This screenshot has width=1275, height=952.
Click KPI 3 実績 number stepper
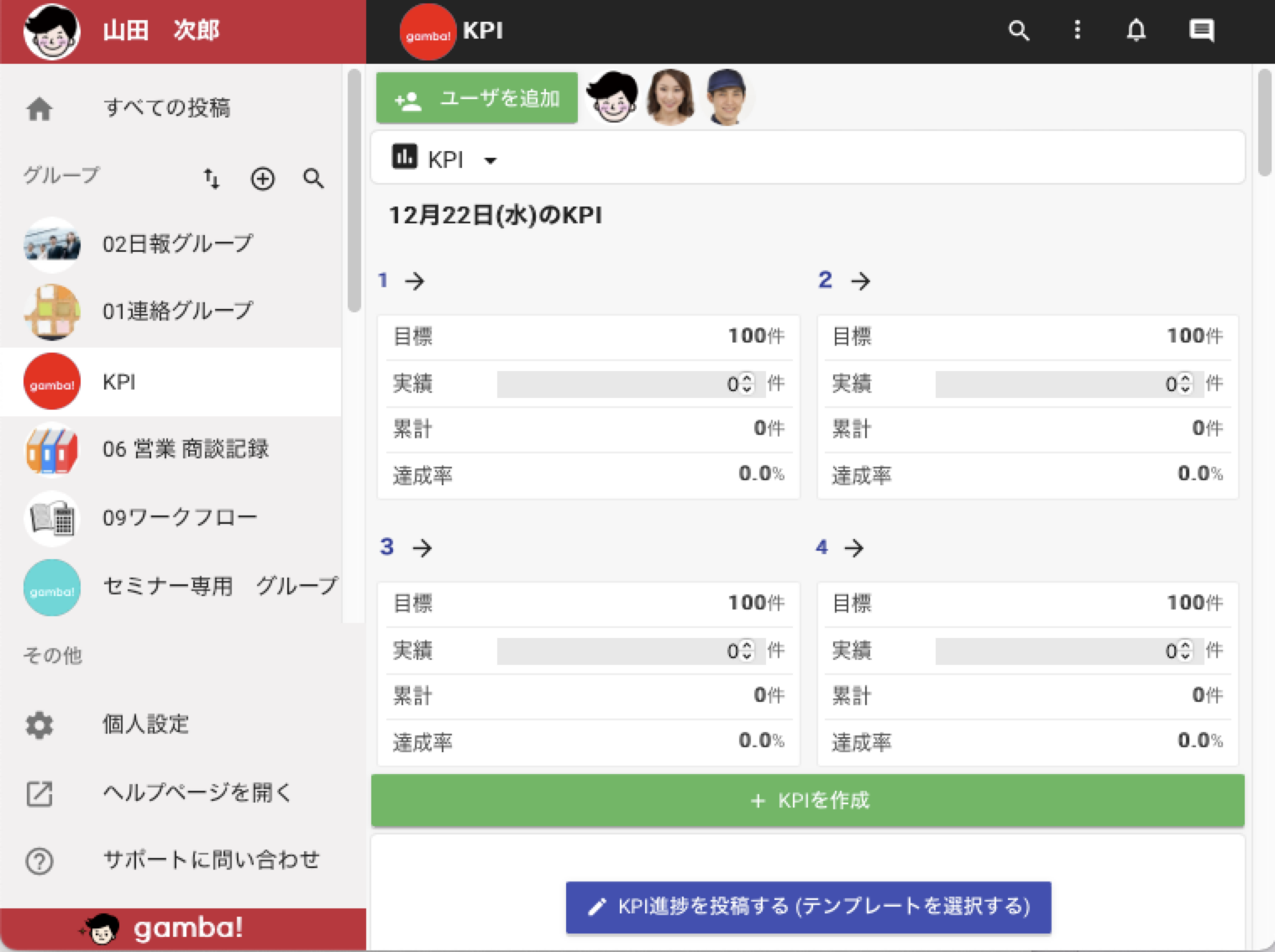point(747,651)
